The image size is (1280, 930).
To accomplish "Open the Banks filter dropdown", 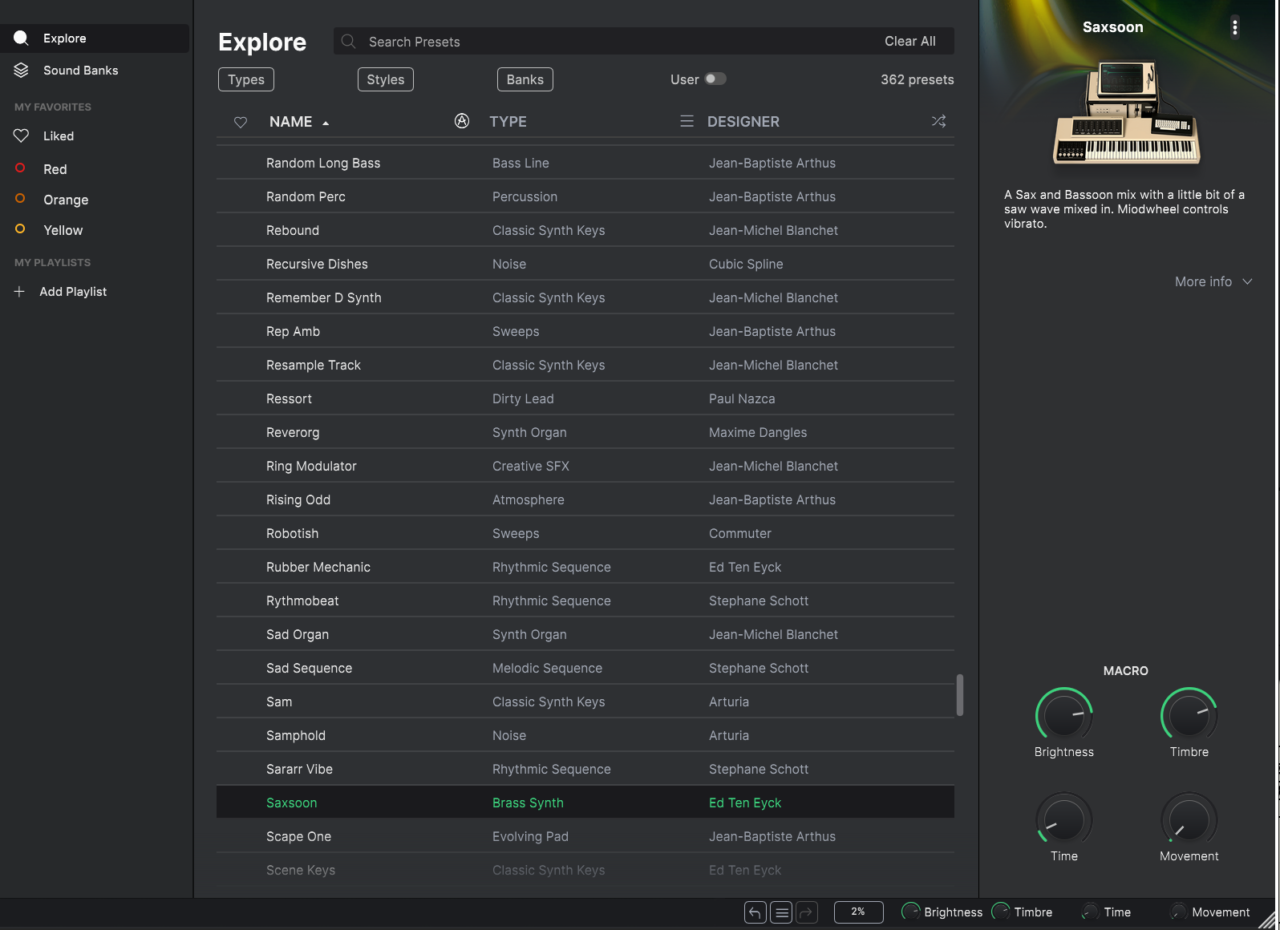I will (525, 80).
